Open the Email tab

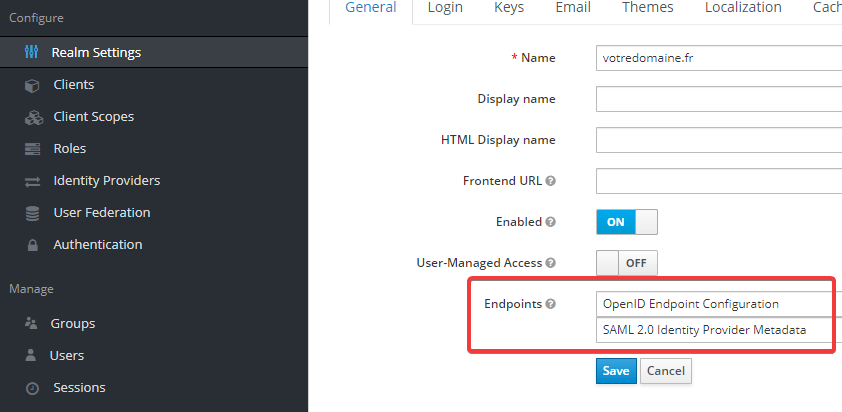click(573, 8)
